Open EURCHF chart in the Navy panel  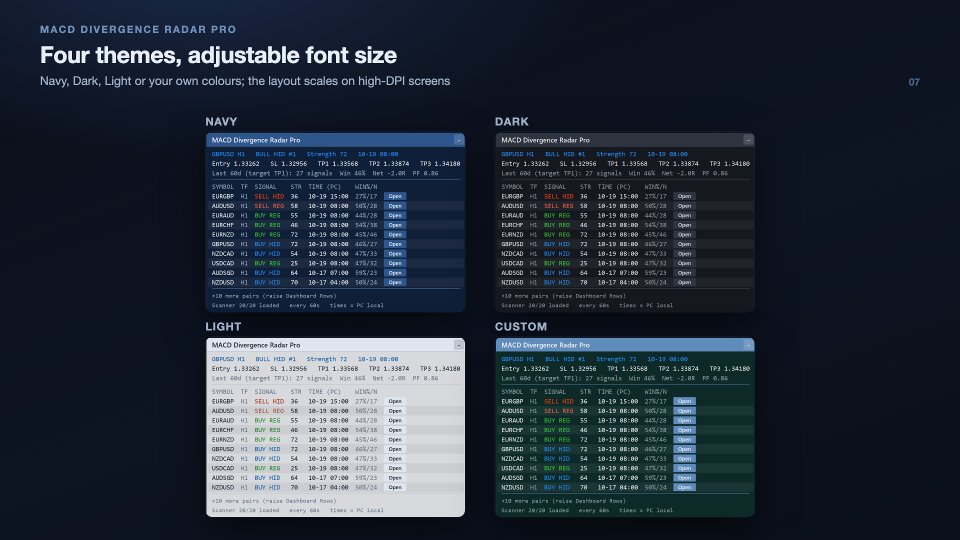tap(395, 225)
